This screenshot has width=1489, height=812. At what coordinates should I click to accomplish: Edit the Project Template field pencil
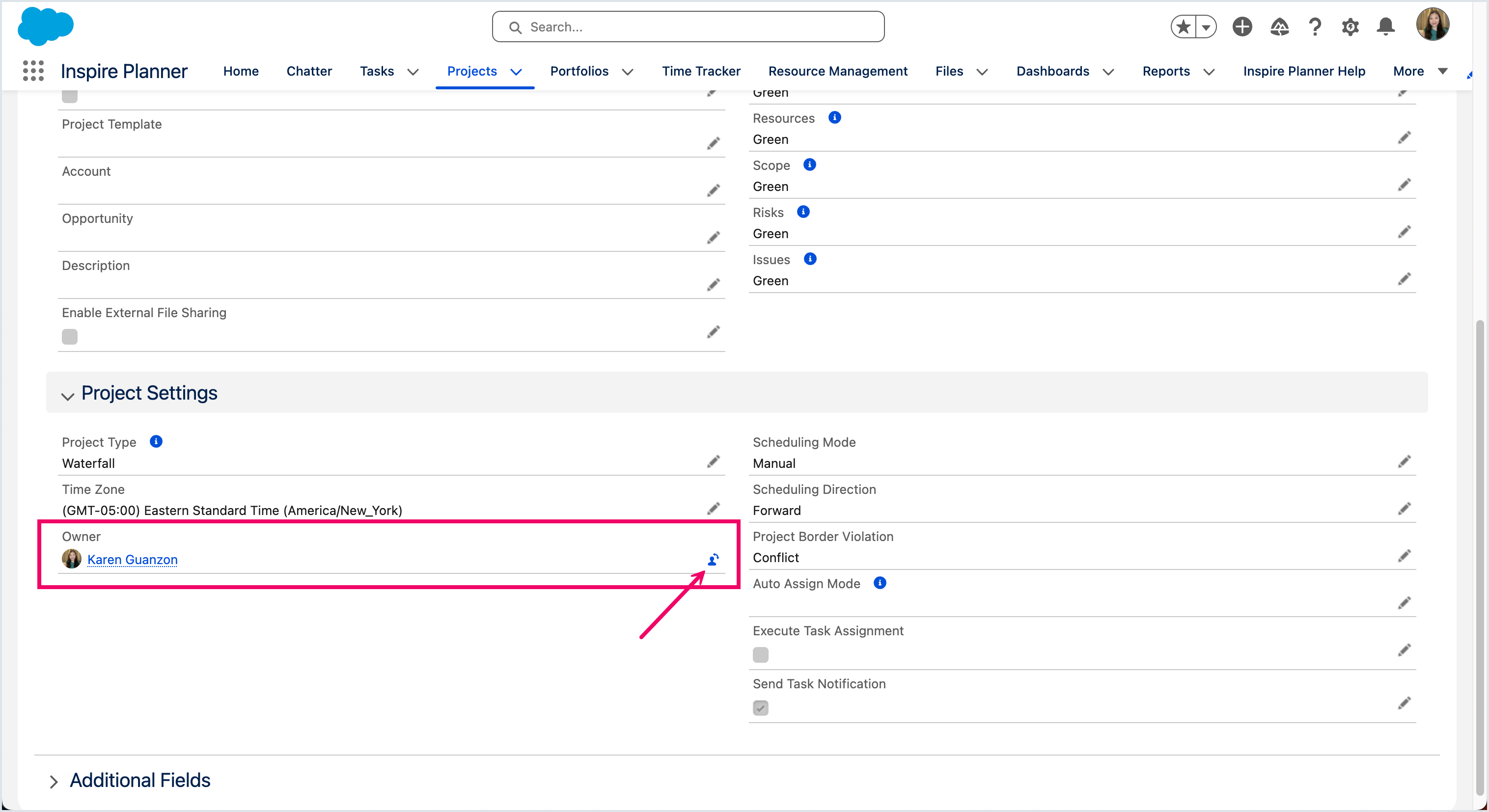713,143
